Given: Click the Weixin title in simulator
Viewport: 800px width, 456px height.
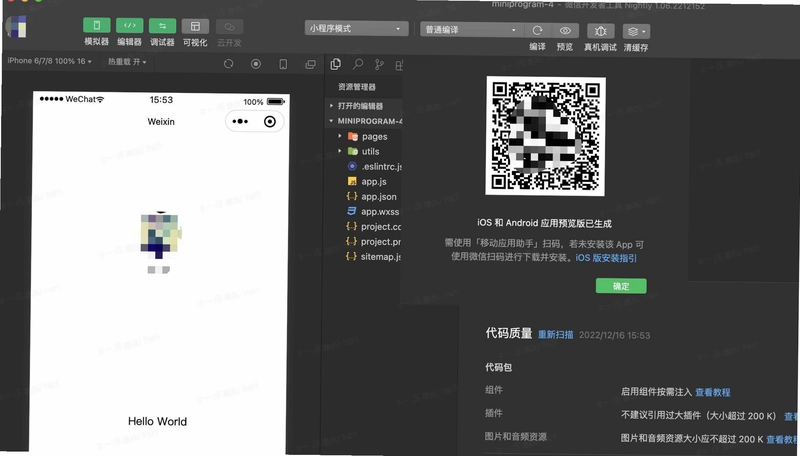Looking at the screenshot, I should (161, 121).
